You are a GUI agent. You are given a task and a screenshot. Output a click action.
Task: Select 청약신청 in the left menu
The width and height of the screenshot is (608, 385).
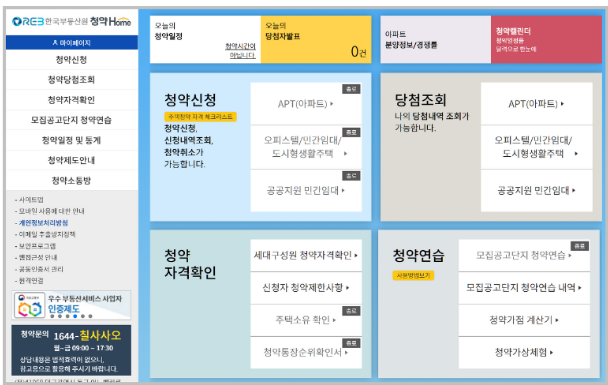click(x=72, y=60)
